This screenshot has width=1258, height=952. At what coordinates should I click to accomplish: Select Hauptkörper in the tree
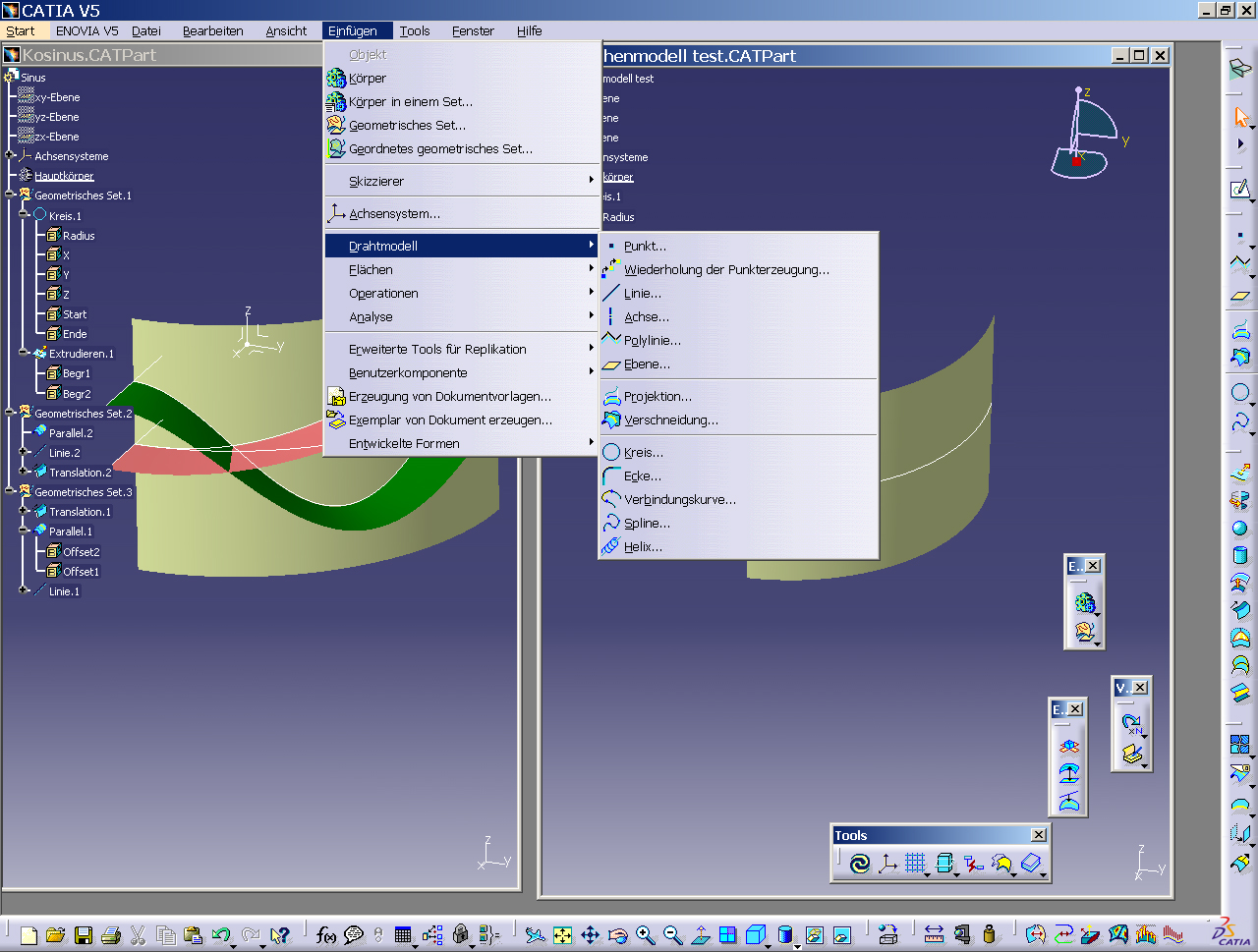click(65, 176)
